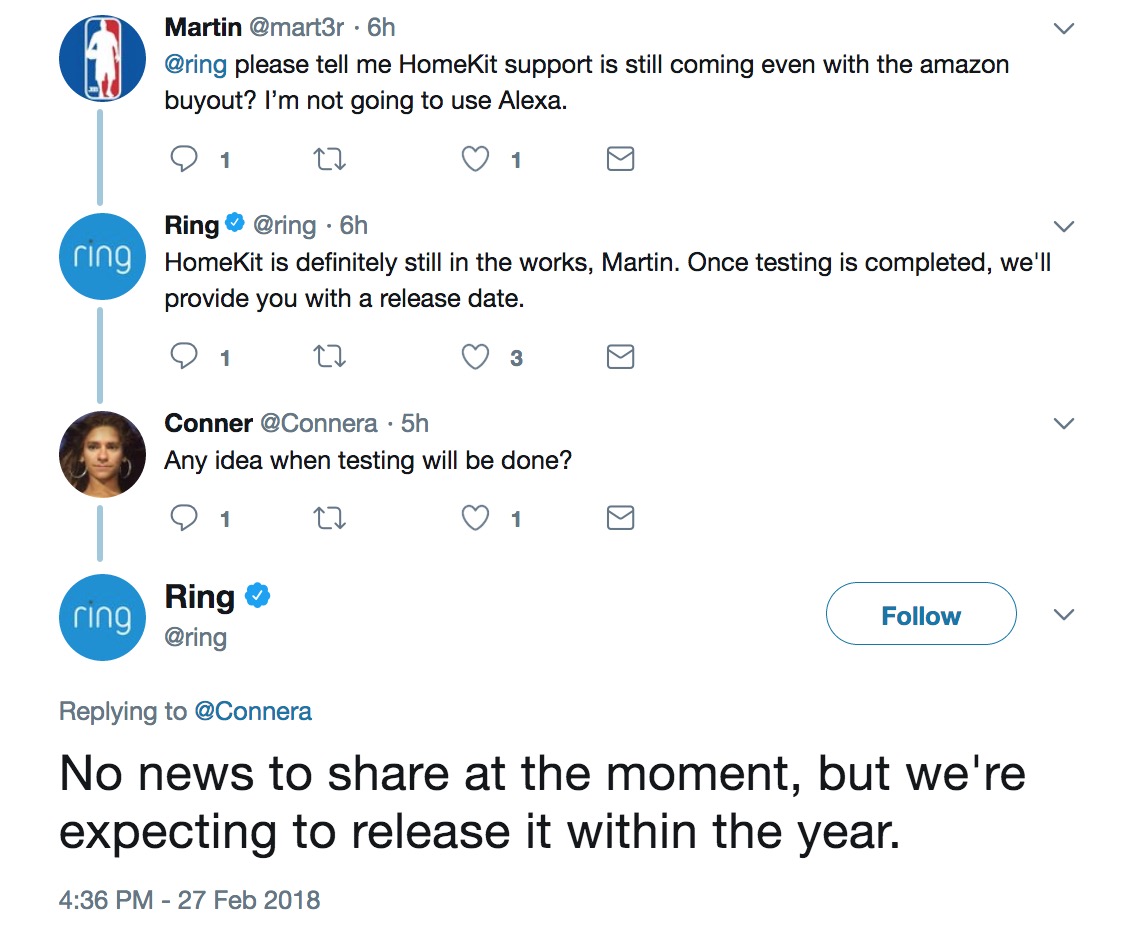Reply to Martin's HomeKit tweet
This screenshot has height=936, width=1136.
pyautogui.click(x=184, y=159)
